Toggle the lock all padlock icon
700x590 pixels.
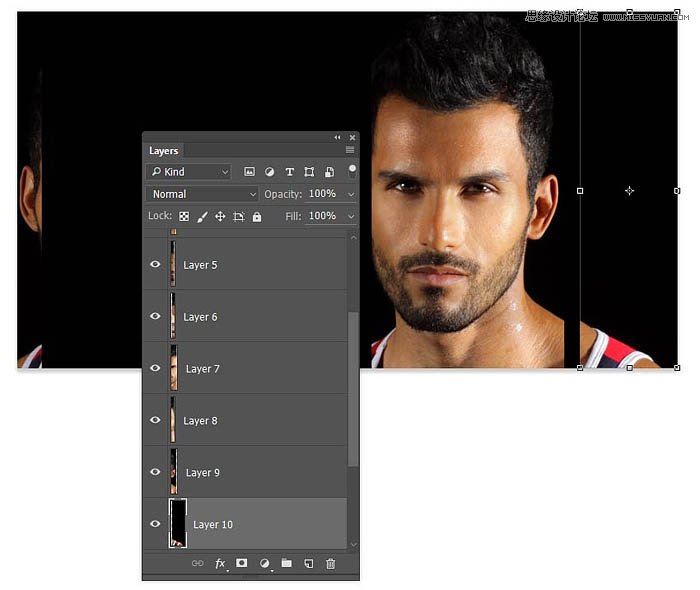tap(257, 216)
